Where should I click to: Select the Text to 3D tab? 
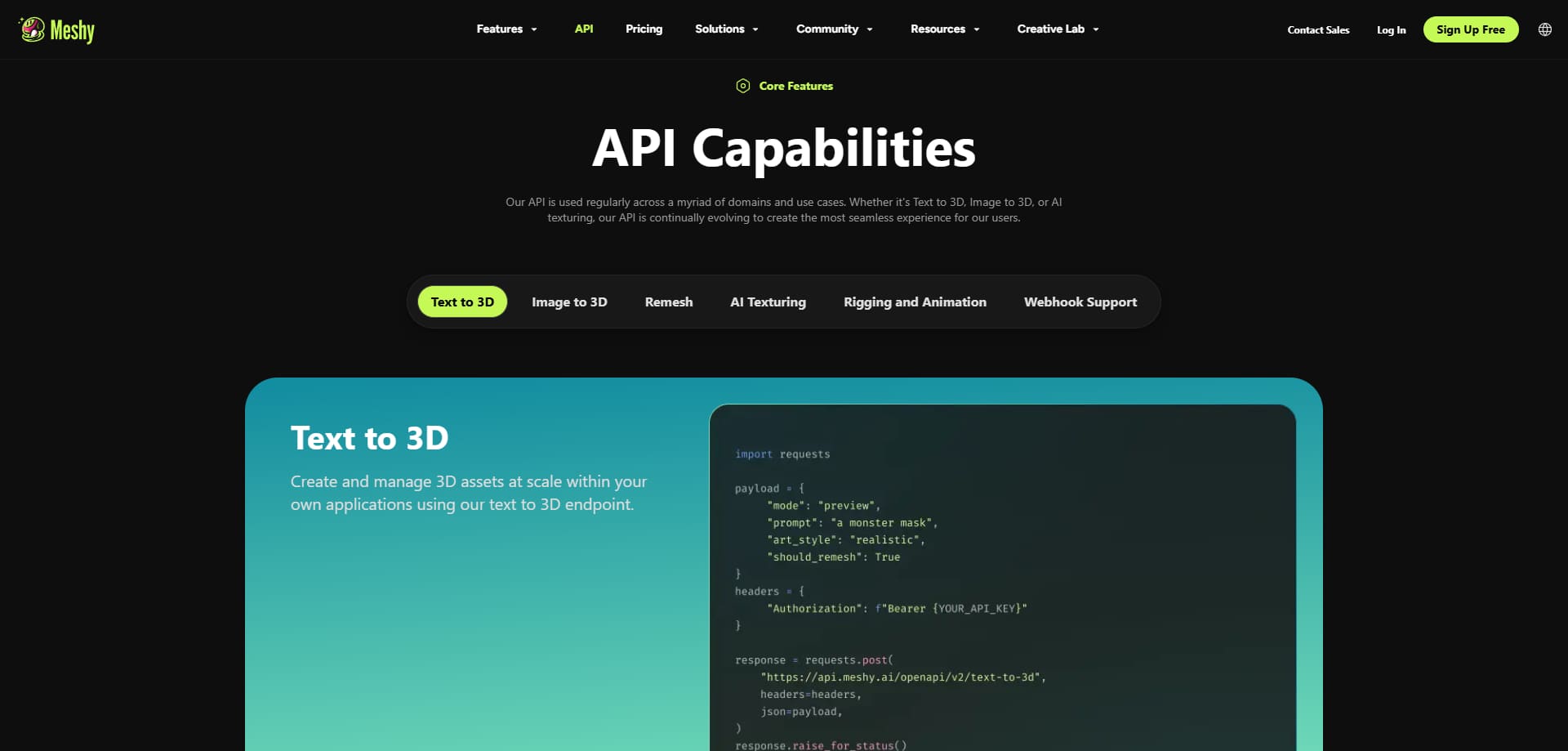462,302
